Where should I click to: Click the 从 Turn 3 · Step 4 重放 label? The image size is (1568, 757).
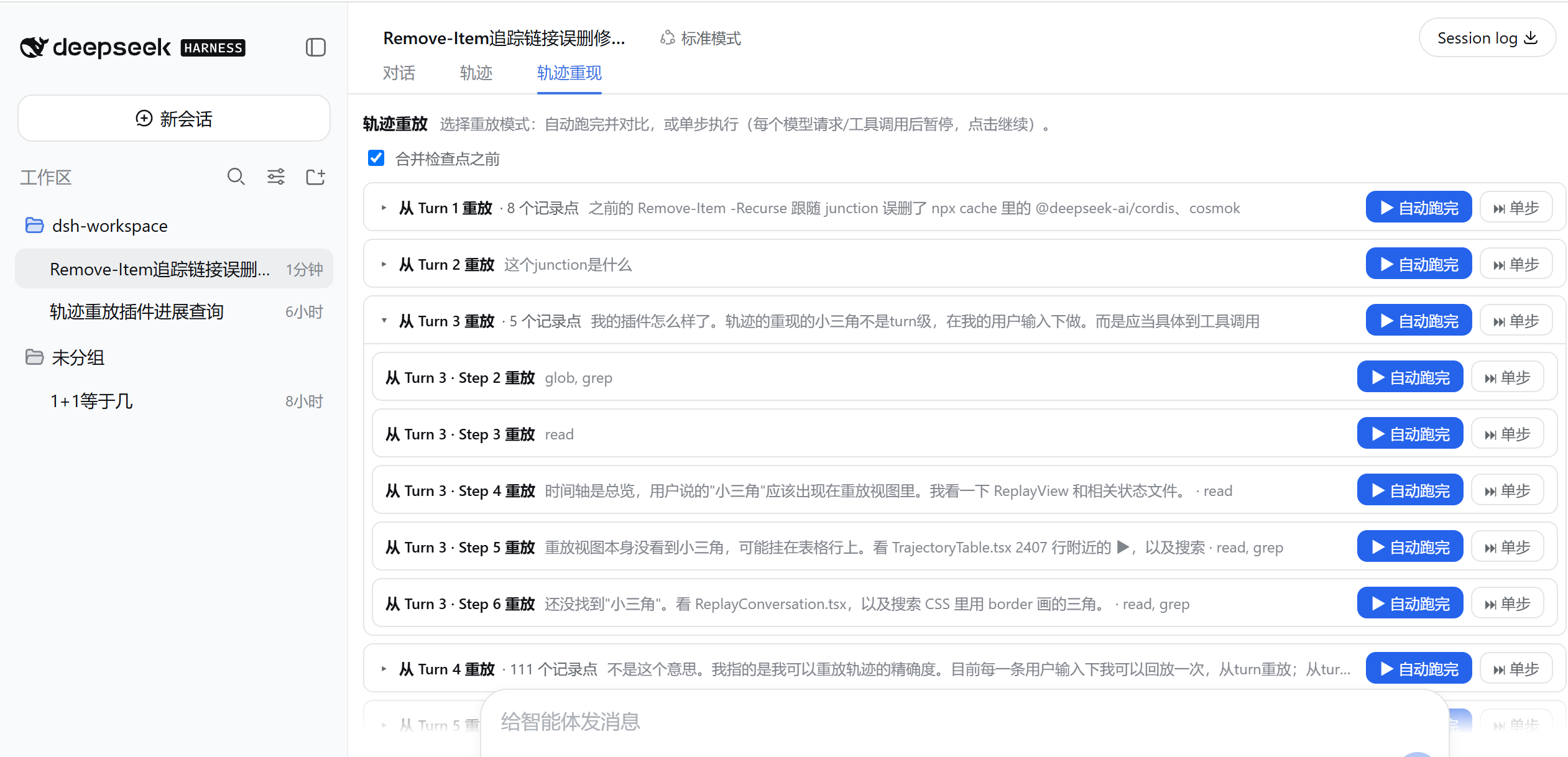(460, 491)
